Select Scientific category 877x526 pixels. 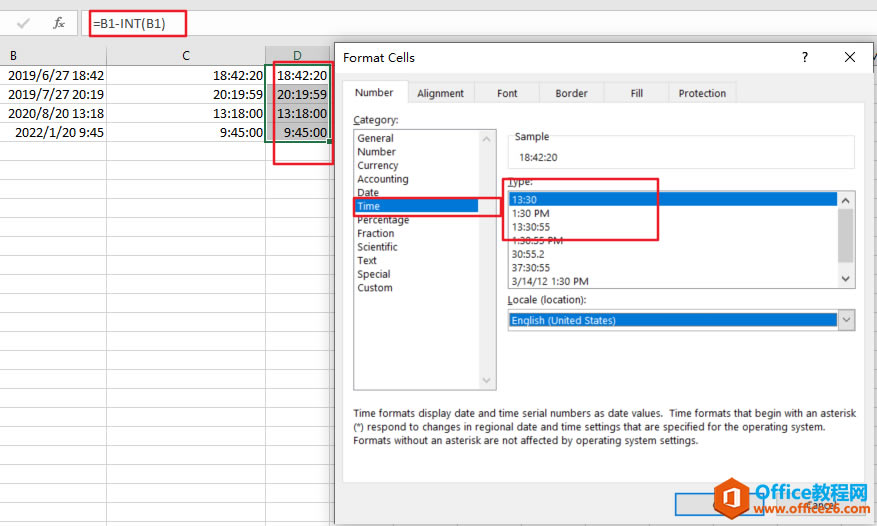(417, 247)
